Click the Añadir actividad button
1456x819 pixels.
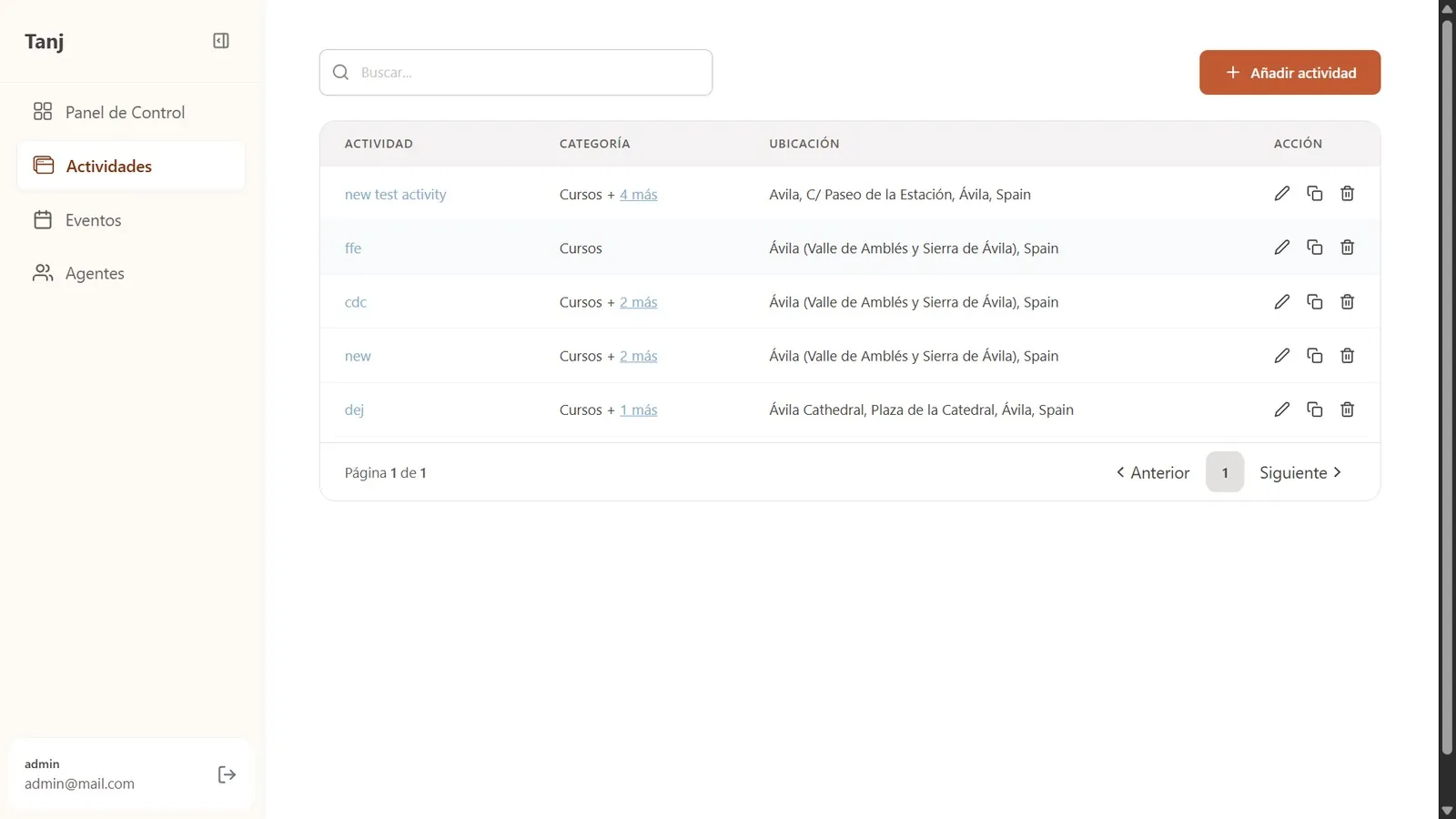point(1289,73)
